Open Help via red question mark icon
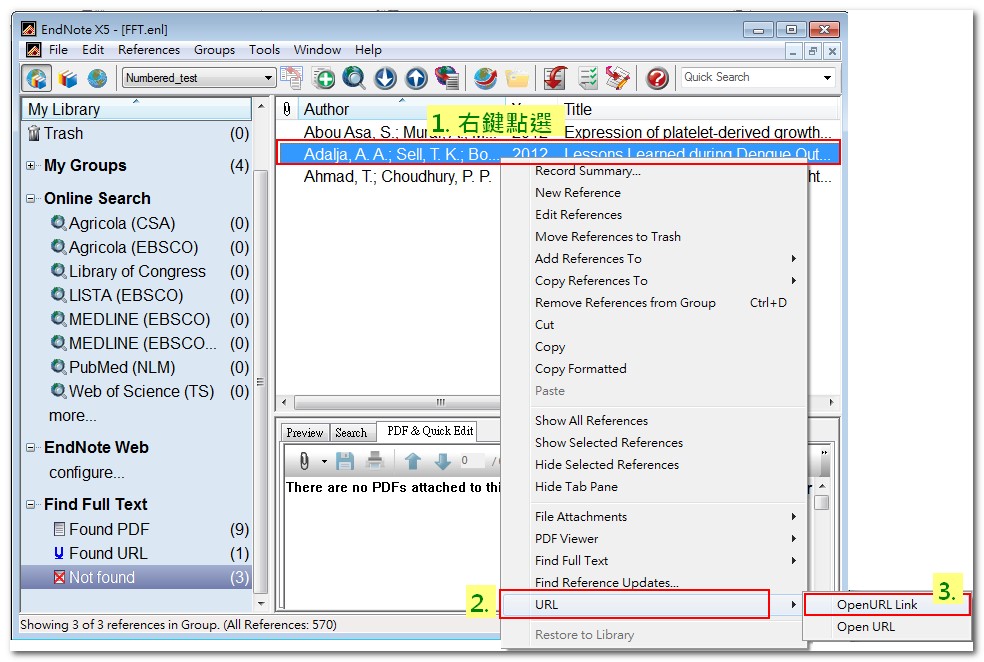Screen dimensions: 984x662 pos(657,78)
